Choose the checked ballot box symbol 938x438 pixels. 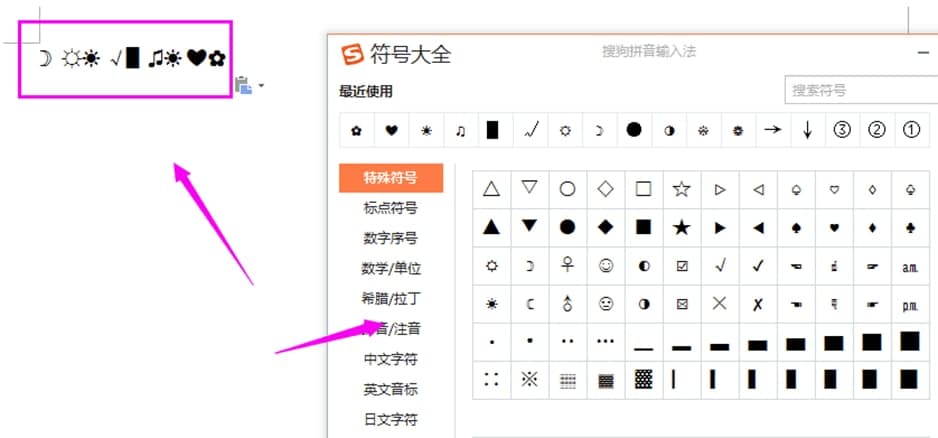(681, 266)
